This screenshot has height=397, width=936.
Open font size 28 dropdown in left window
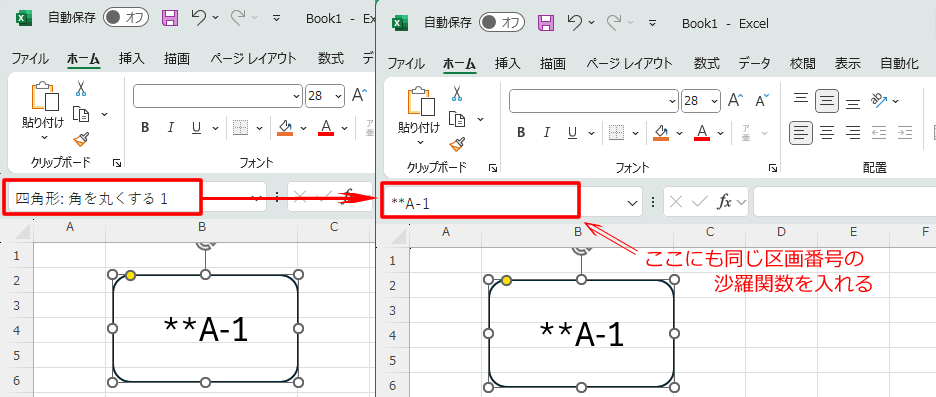coord(338,96)
